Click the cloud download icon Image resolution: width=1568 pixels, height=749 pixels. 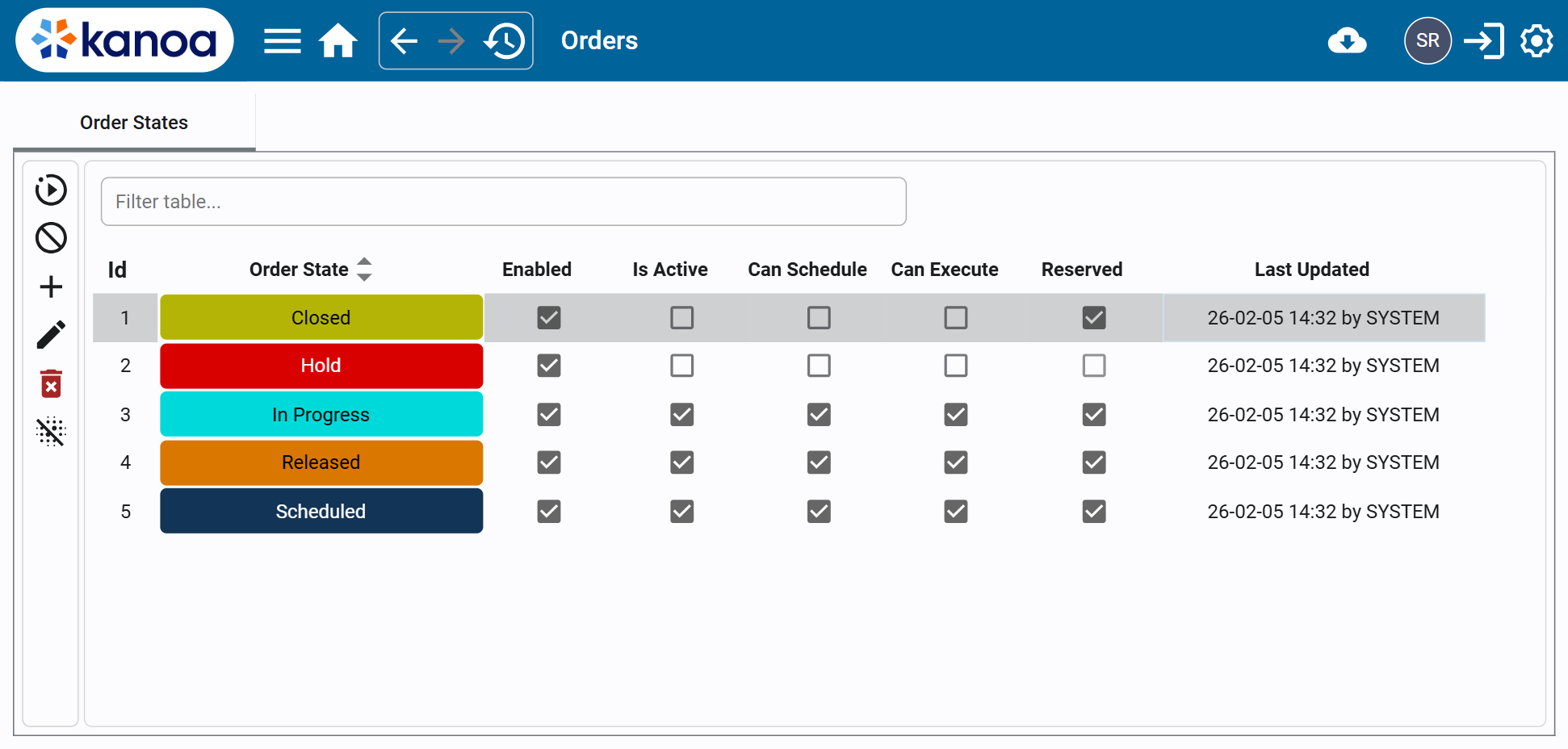(1347, 41)
